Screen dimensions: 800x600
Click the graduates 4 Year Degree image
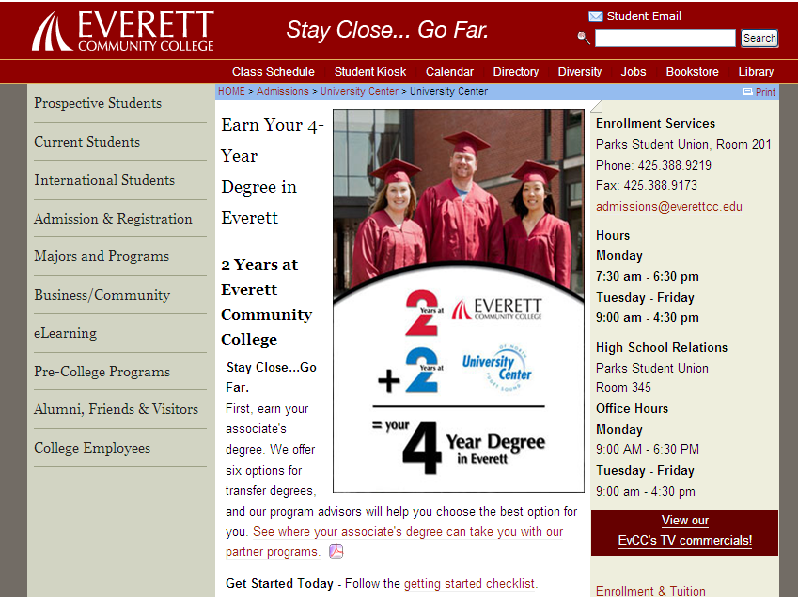click(x=459, y=301)
